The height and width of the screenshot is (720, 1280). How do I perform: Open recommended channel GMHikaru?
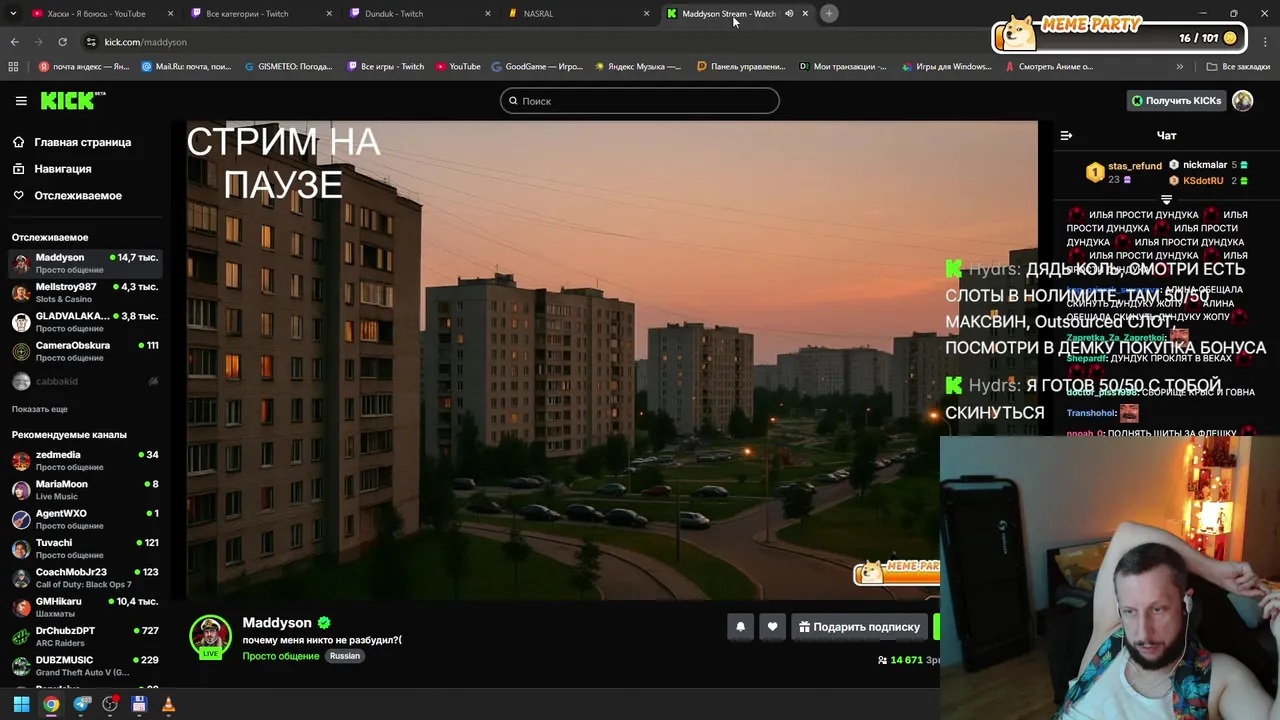[x=85, y=607]
